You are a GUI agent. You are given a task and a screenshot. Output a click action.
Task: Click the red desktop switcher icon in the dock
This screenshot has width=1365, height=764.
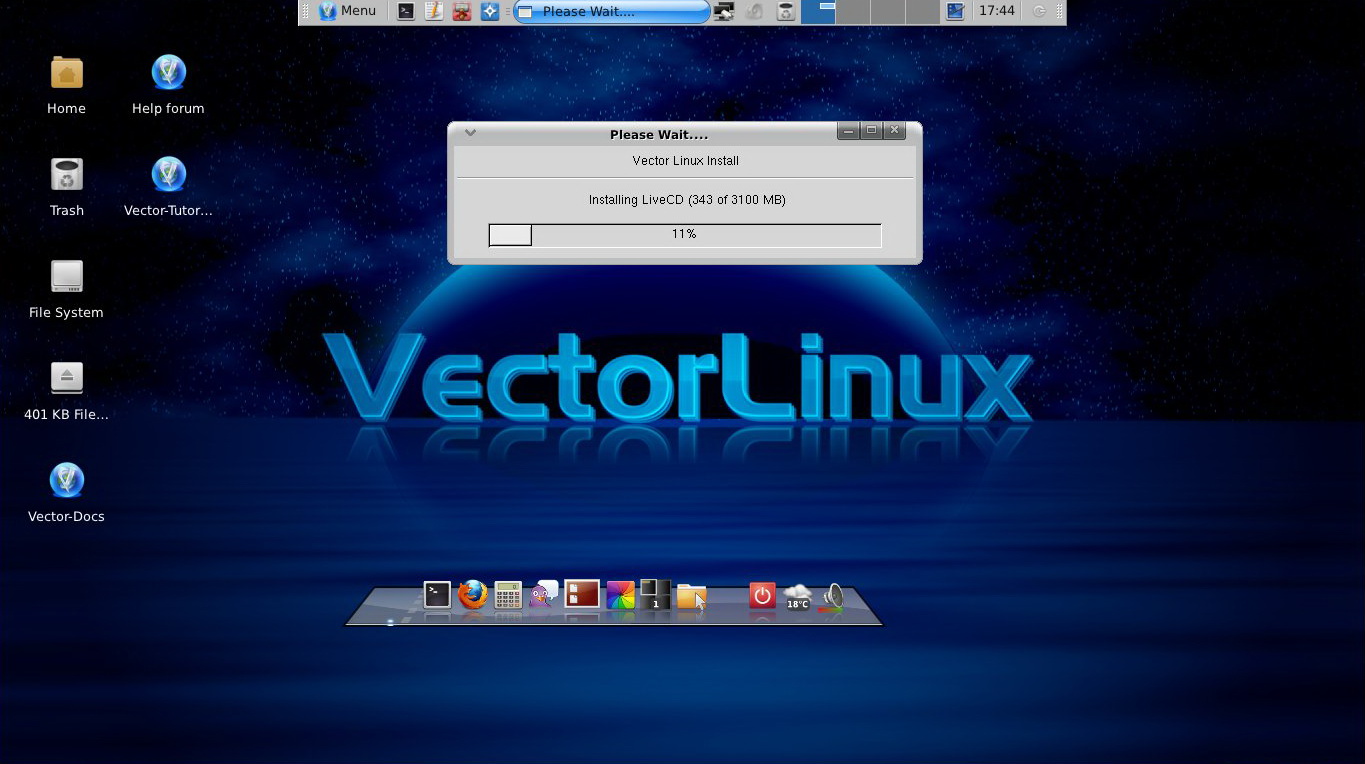coord(581,595)
